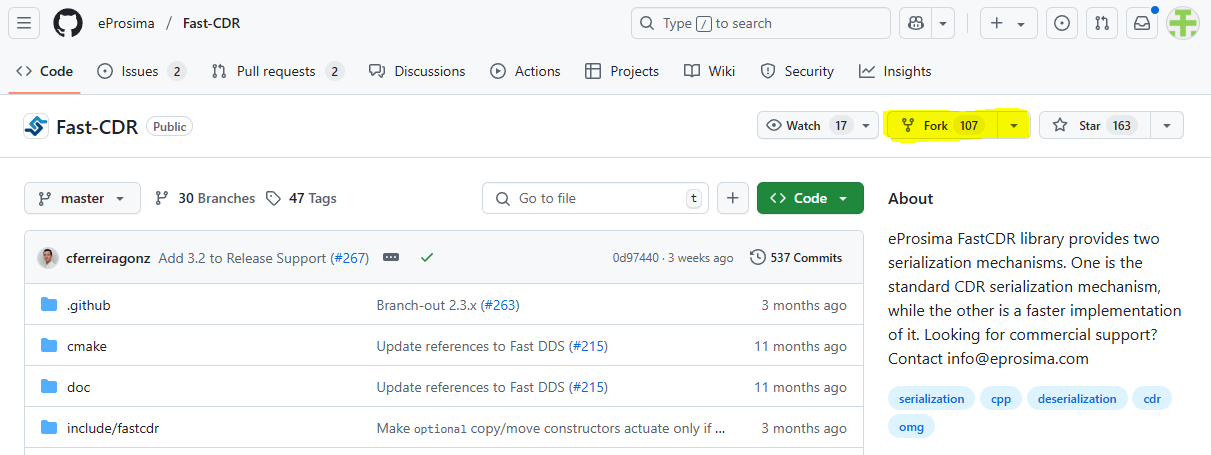Open the include/fastcdr folder

click(113, 428)
